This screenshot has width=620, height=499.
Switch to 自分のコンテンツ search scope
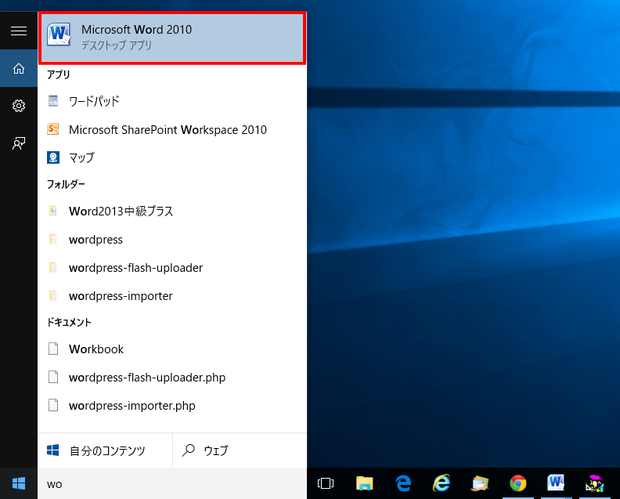(105, 450)
